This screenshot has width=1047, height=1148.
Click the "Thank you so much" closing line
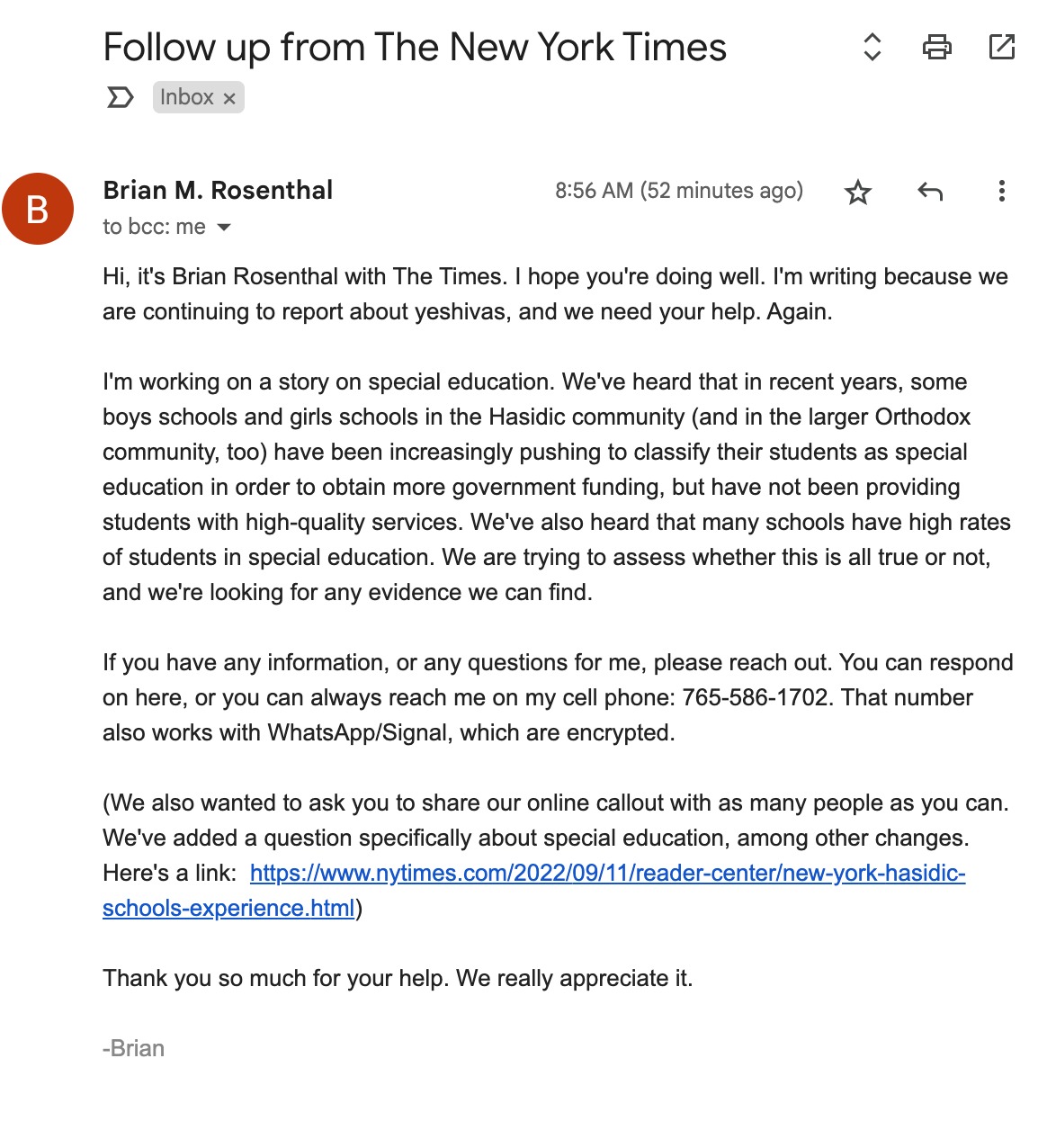(398, 979)
